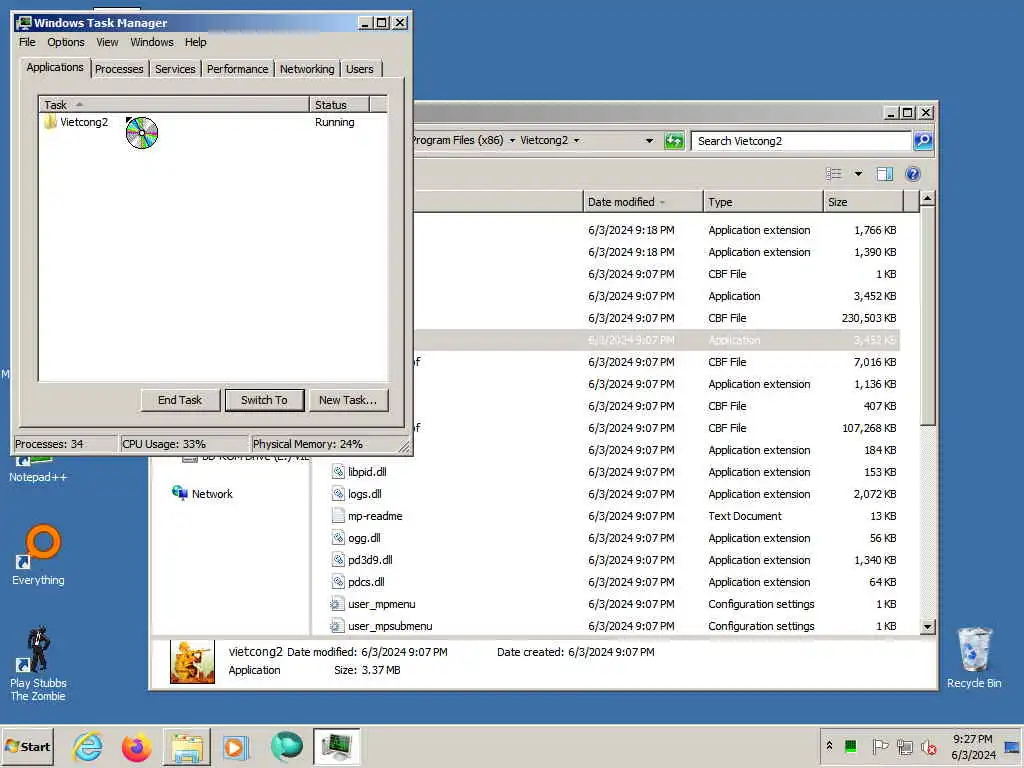Open Internet Explorer from the taskbar

(x=88, y=746)
